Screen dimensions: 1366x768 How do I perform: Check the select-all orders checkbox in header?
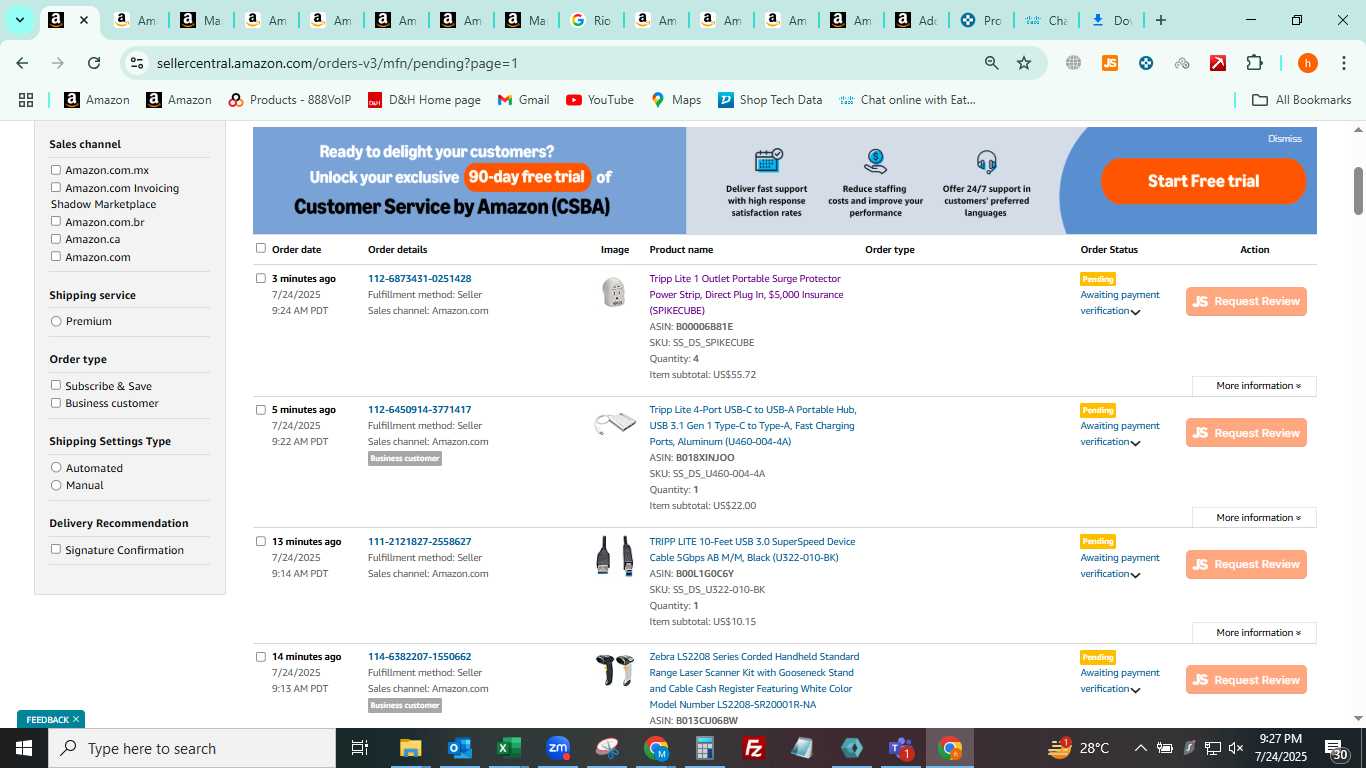(261, 248)
